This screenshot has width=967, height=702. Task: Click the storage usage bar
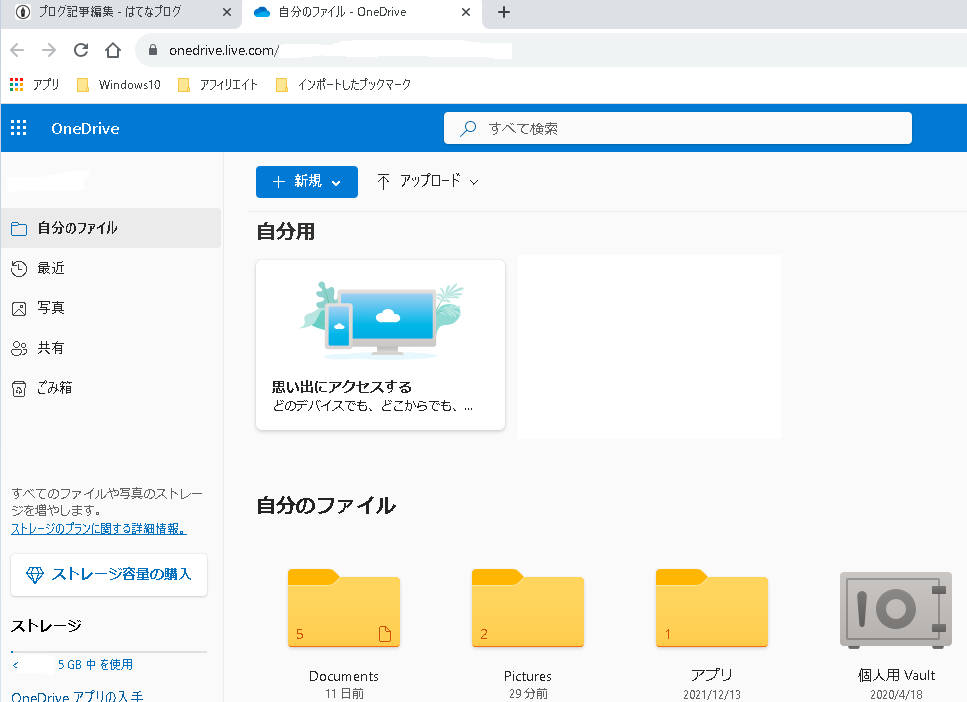[x=109, y=651]
